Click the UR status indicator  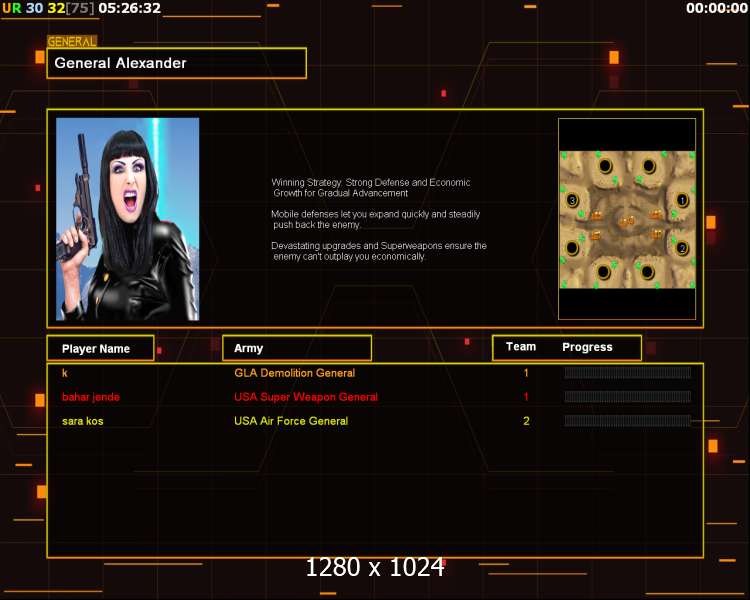pos(12,8)
